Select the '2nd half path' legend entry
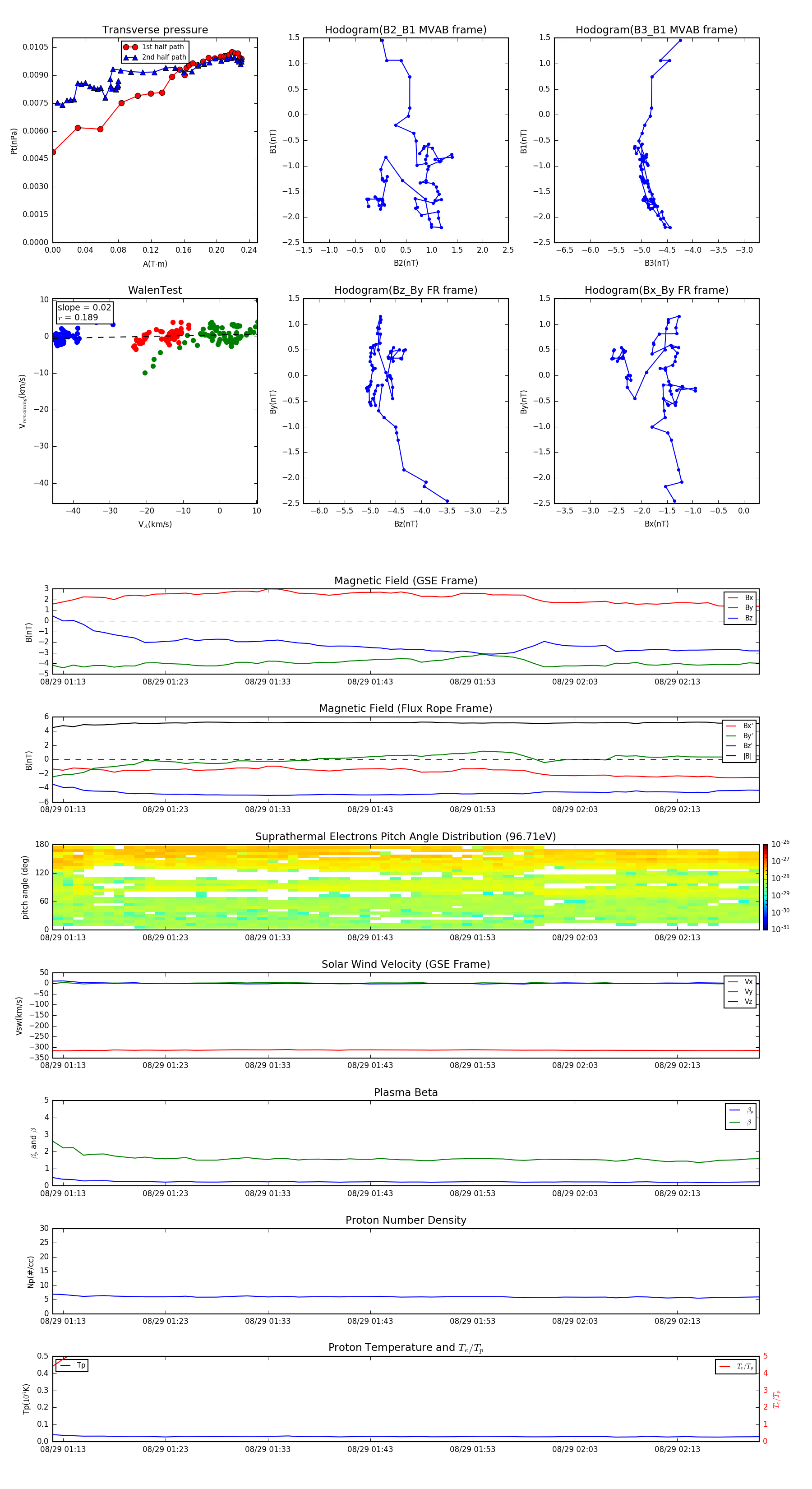 tap(154, 57)
